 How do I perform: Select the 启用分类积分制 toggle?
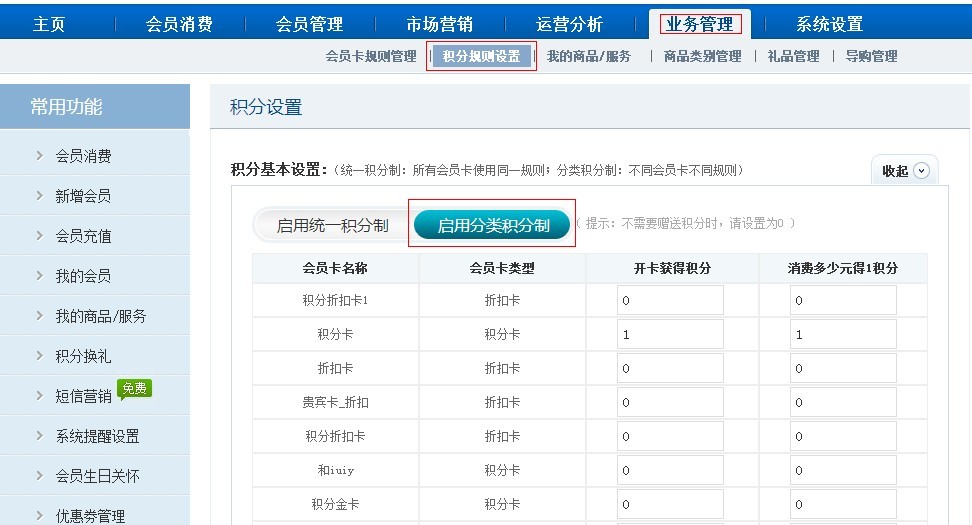[493, 226]
